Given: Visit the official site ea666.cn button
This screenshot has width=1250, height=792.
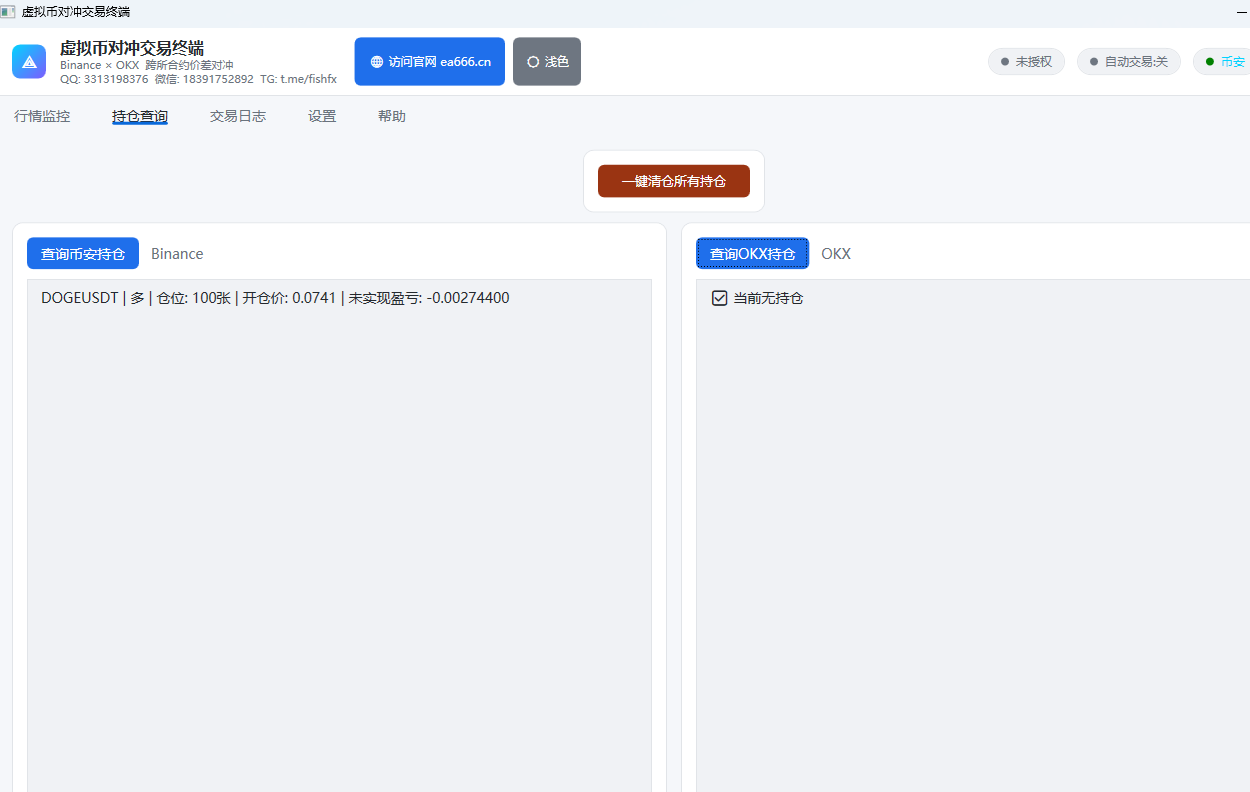Looking at the screenshot, I should (x=430, y=62).
